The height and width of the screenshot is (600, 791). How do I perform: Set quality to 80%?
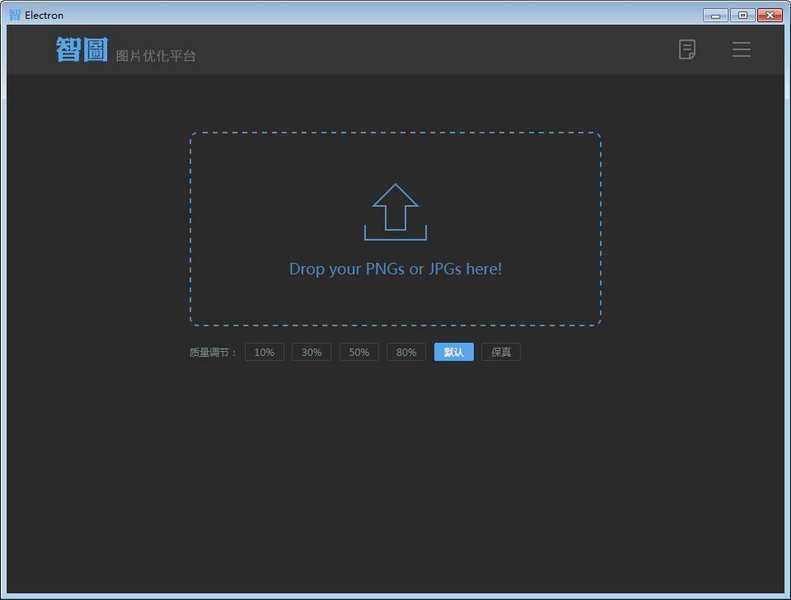tap(406, 352)
